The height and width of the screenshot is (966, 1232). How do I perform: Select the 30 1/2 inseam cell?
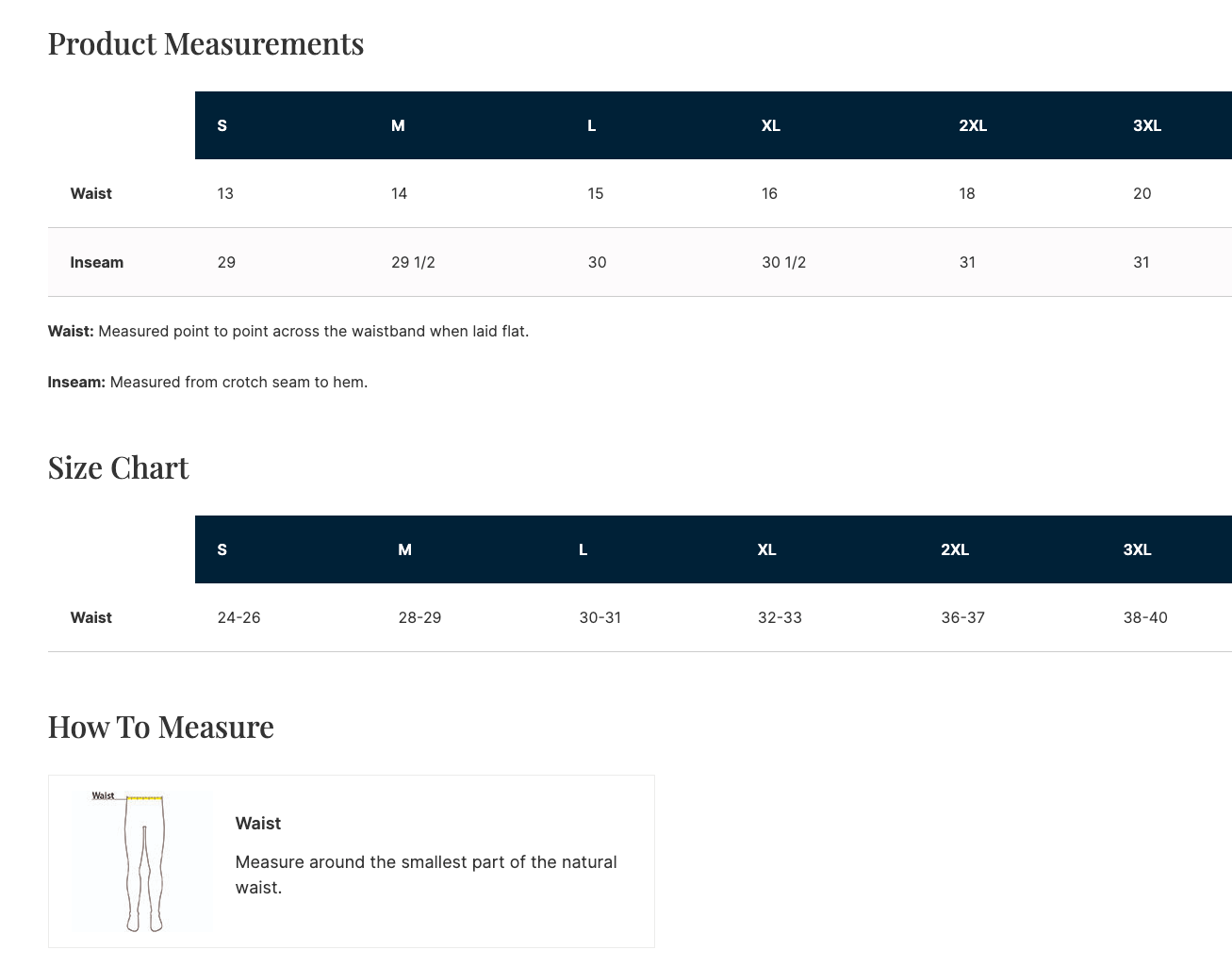tap(783, 263)
